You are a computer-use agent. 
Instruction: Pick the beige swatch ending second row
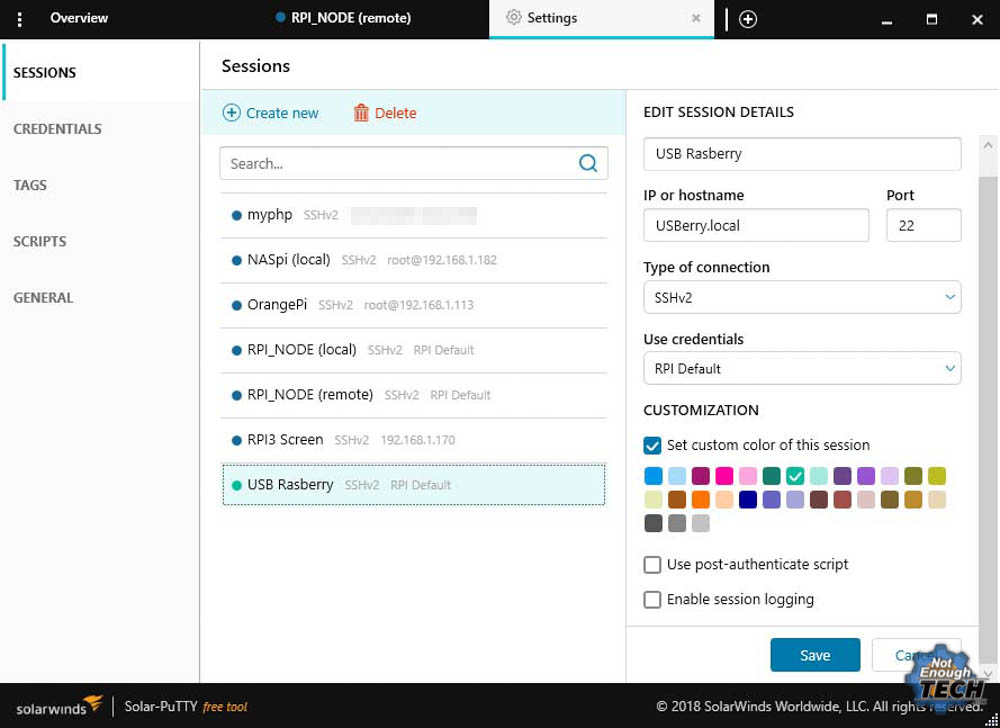936,500
